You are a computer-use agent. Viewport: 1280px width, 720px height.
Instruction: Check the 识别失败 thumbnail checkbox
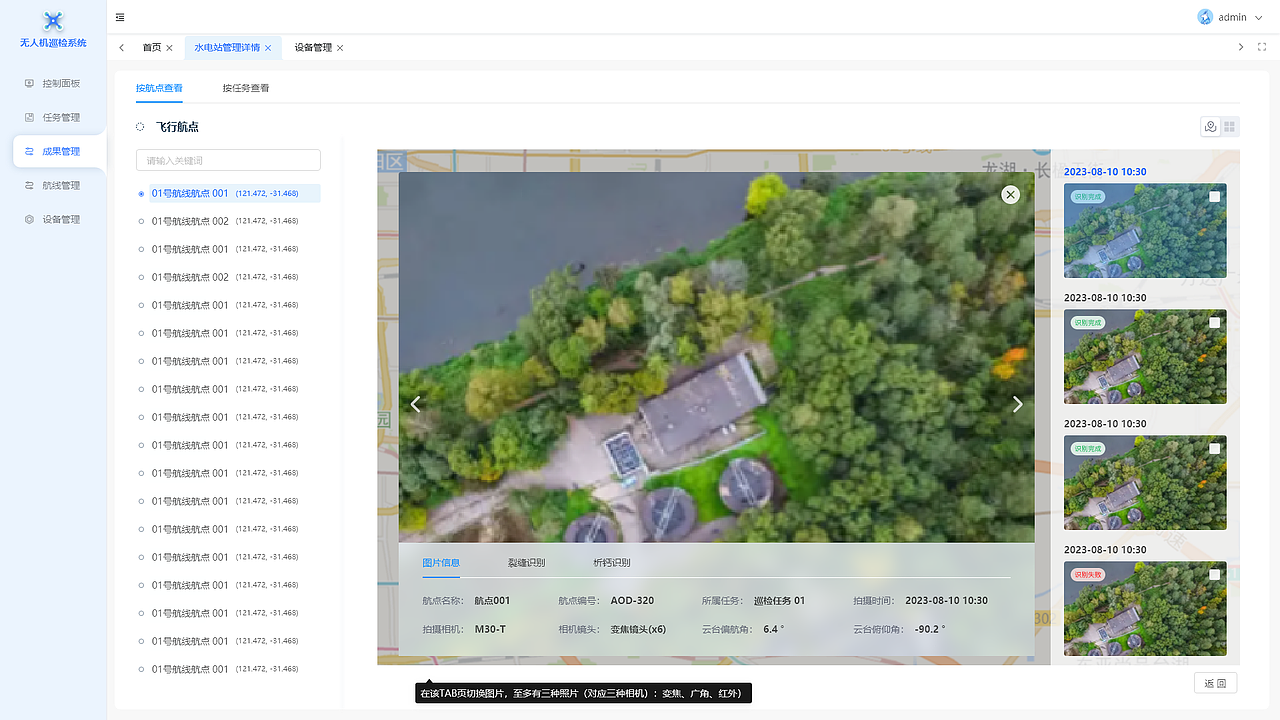pyautogui.click(x=1214, y=575)
